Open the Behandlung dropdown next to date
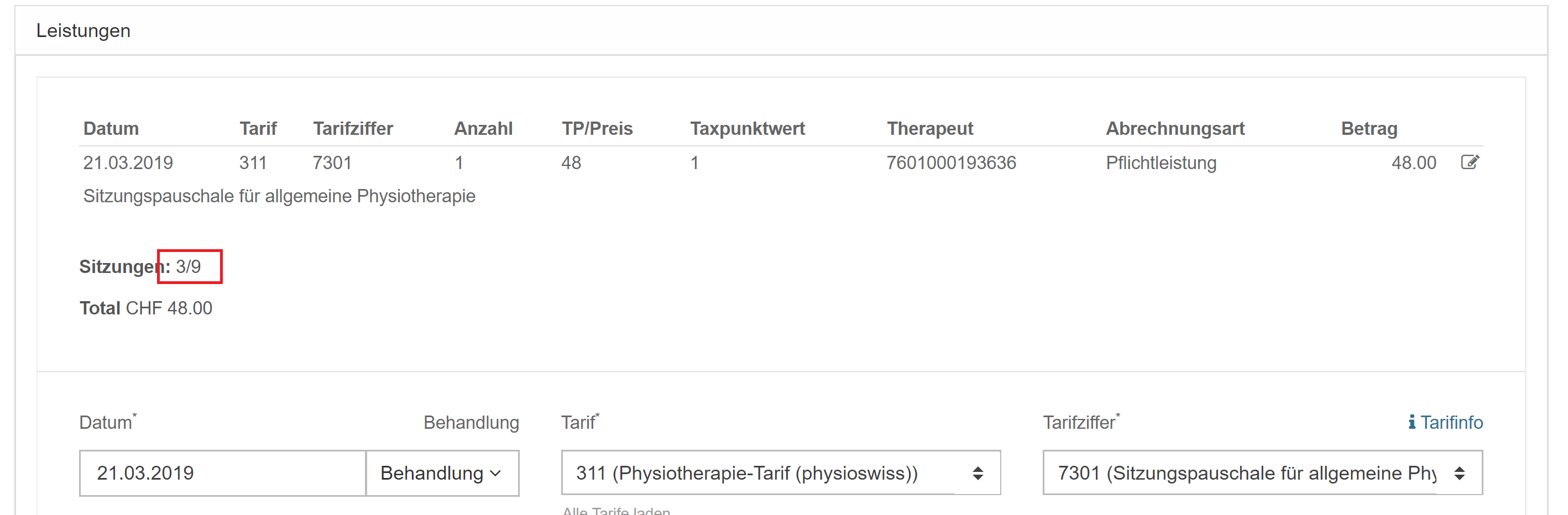Image resolution: width=1568 pixels, height=515 pixels. tap(442, 473)
